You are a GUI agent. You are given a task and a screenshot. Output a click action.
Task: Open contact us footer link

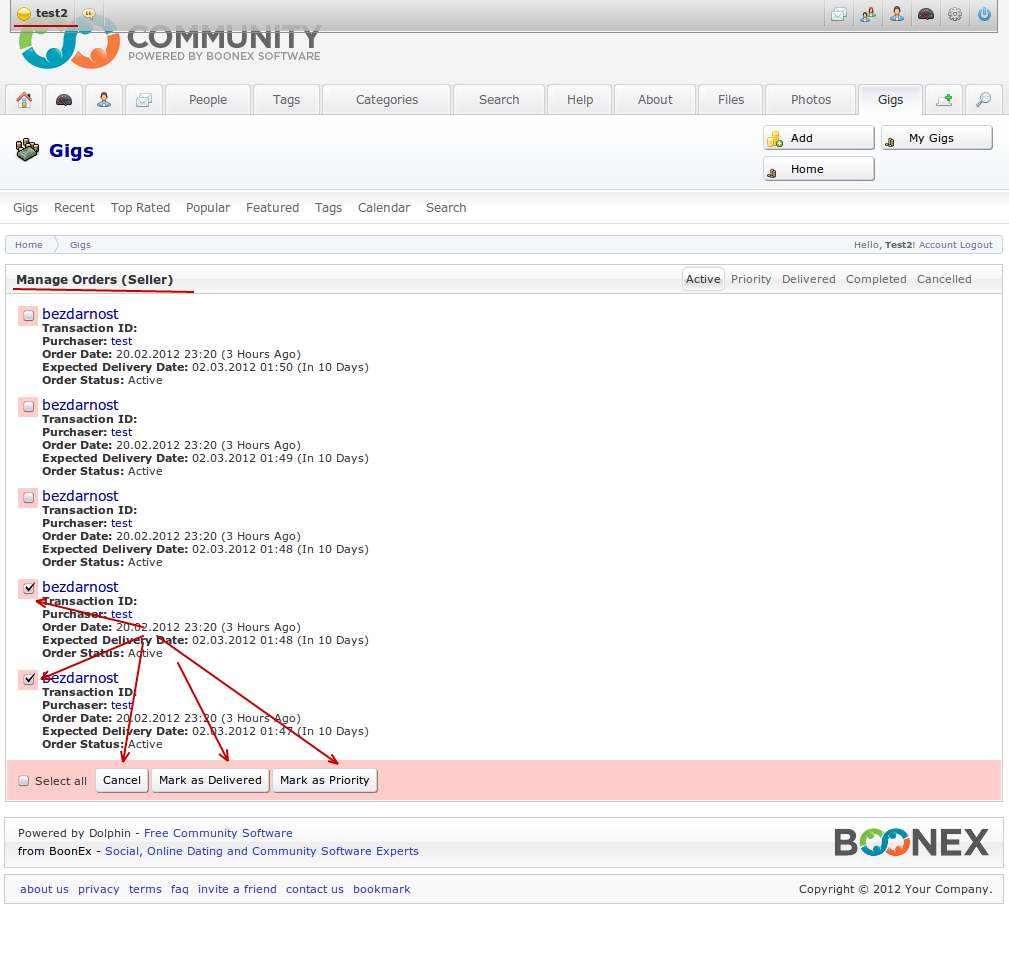tap(315, 889)
